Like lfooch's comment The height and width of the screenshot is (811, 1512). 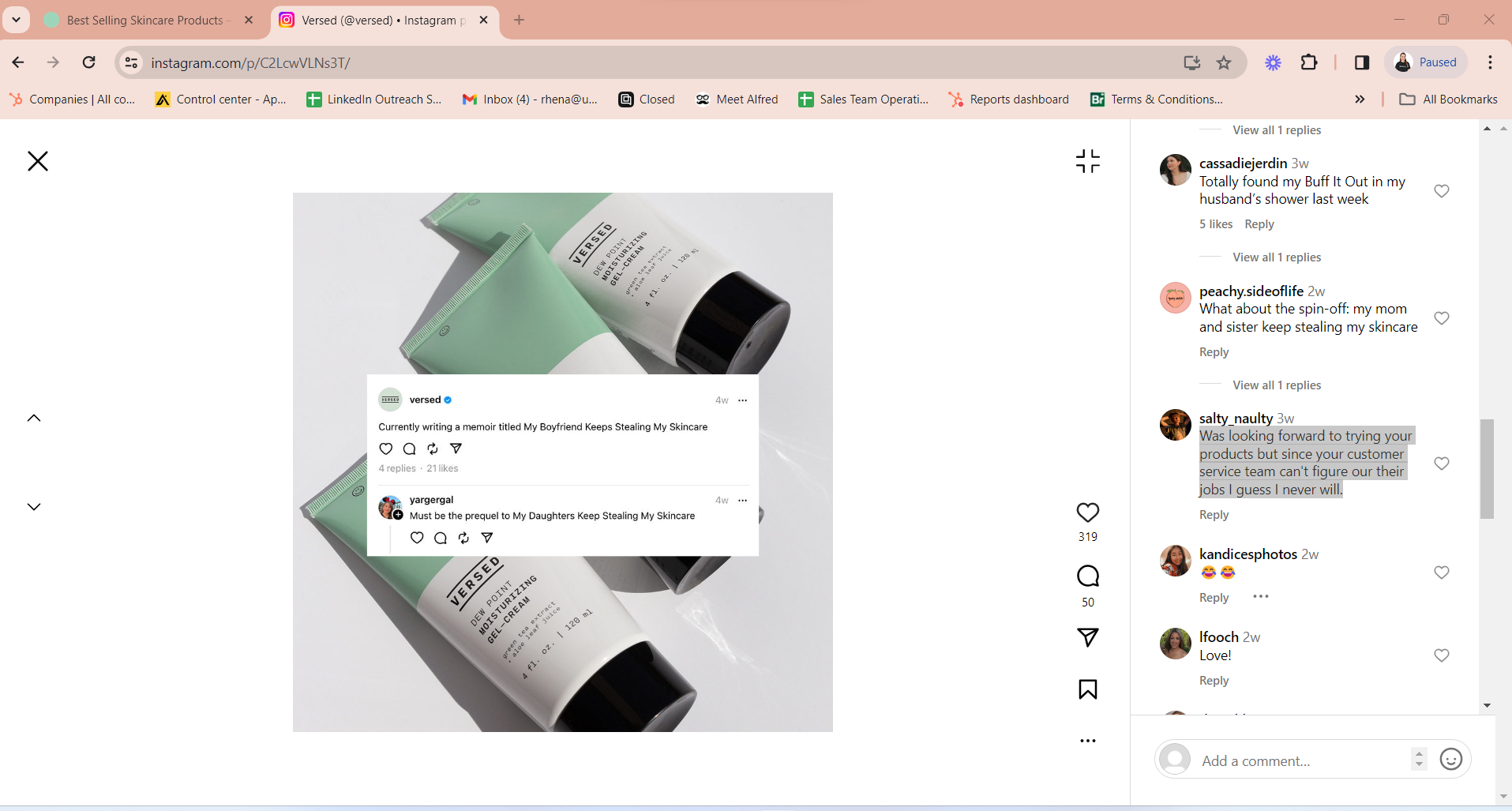coord(1442,655)
